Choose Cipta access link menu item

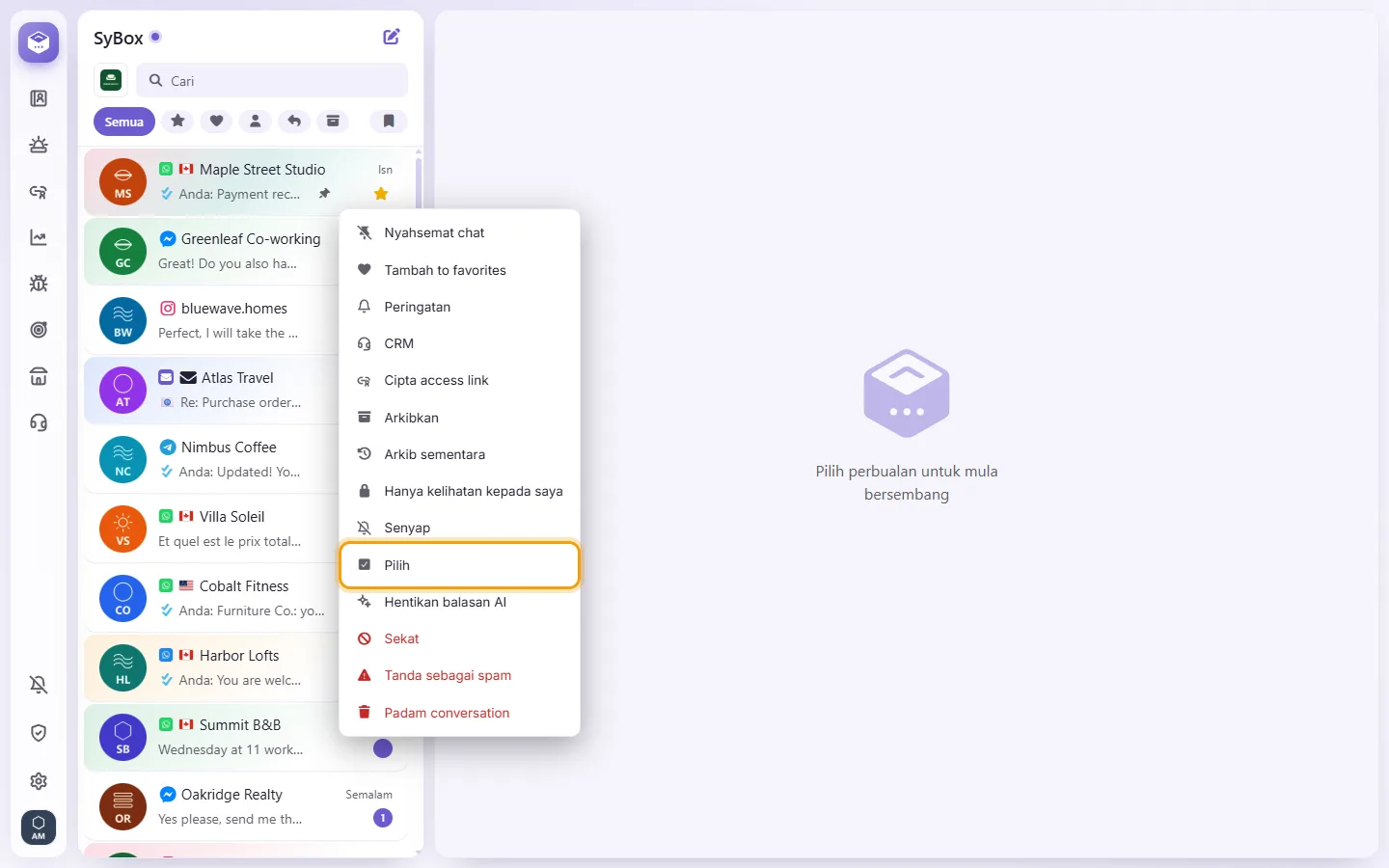460,380
